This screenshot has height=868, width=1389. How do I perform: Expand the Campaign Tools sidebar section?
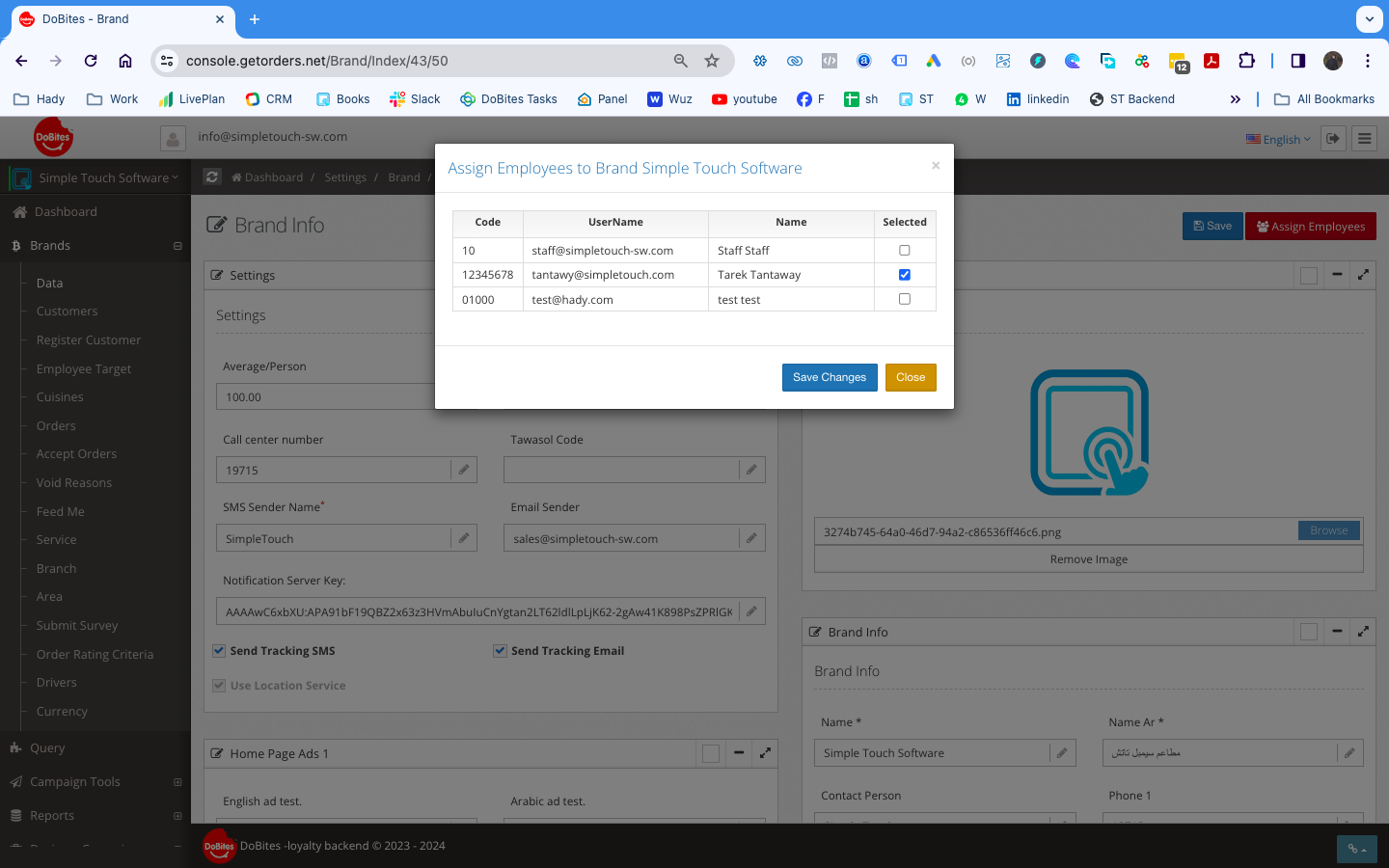(x=177, y=782)
